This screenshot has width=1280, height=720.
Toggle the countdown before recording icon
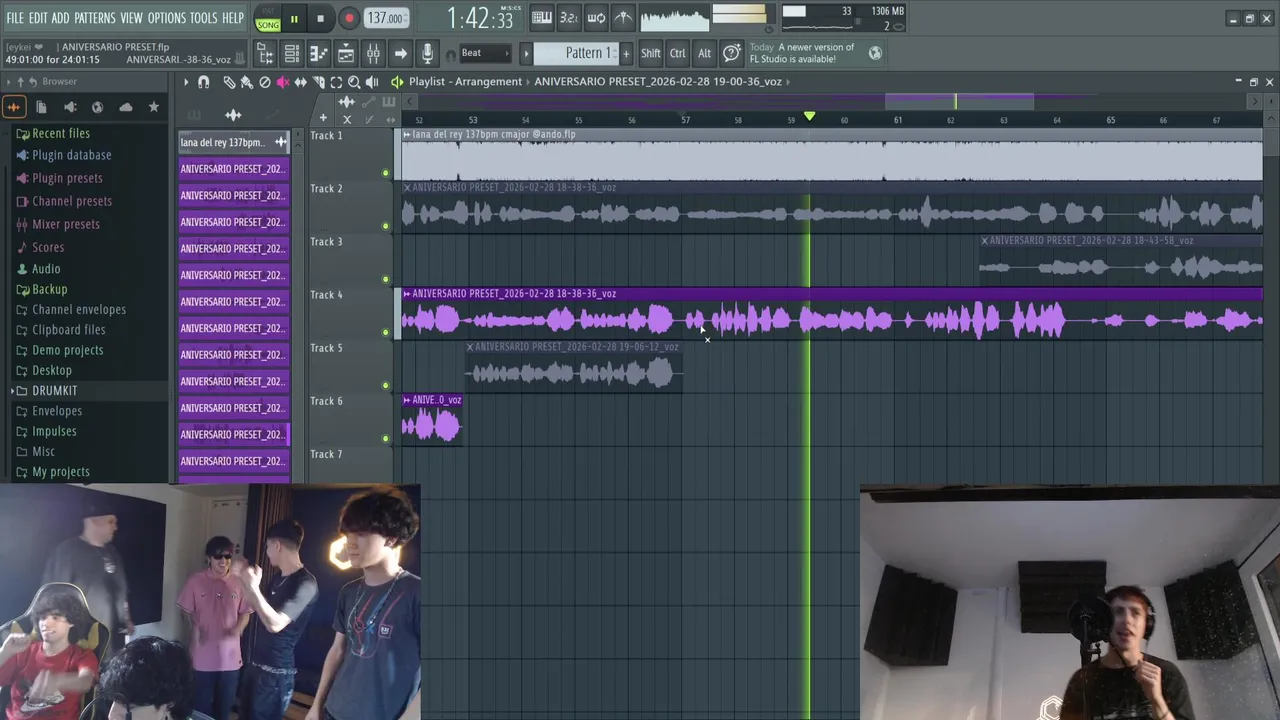569,17
